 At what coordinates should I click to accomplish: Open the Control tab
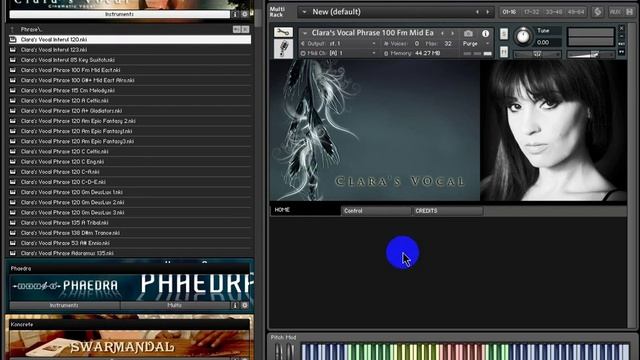[x=376, y=211]
